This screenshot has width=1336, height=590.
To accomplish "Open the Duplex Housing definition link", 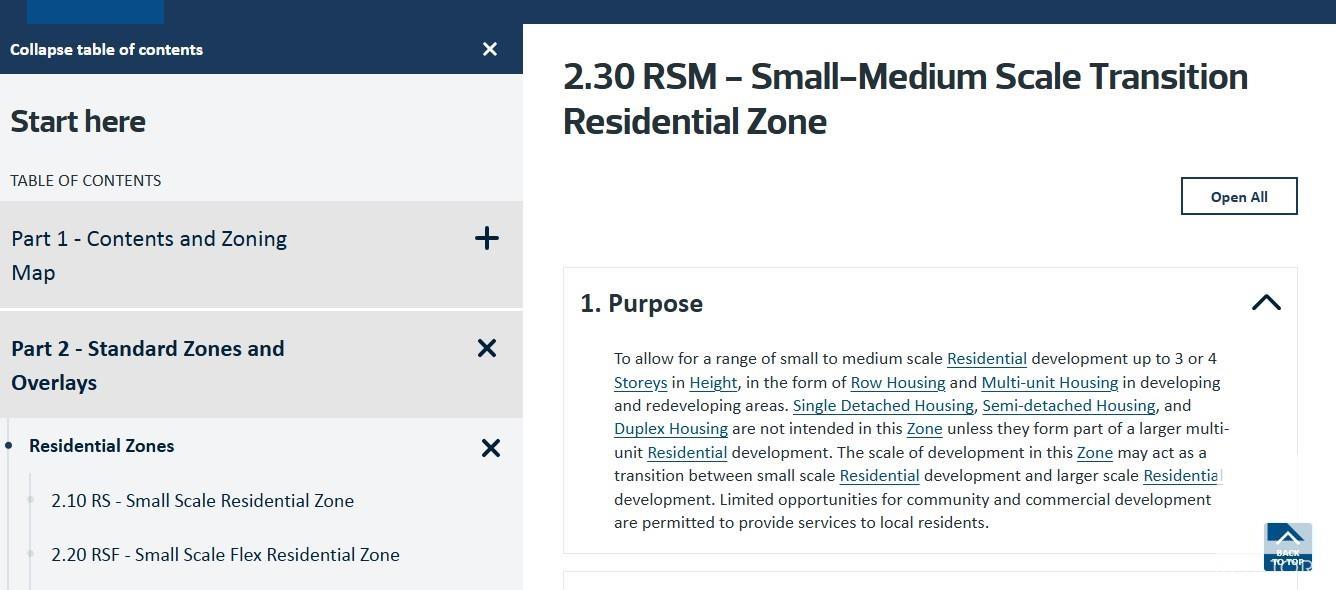I will tap(671, 428).
